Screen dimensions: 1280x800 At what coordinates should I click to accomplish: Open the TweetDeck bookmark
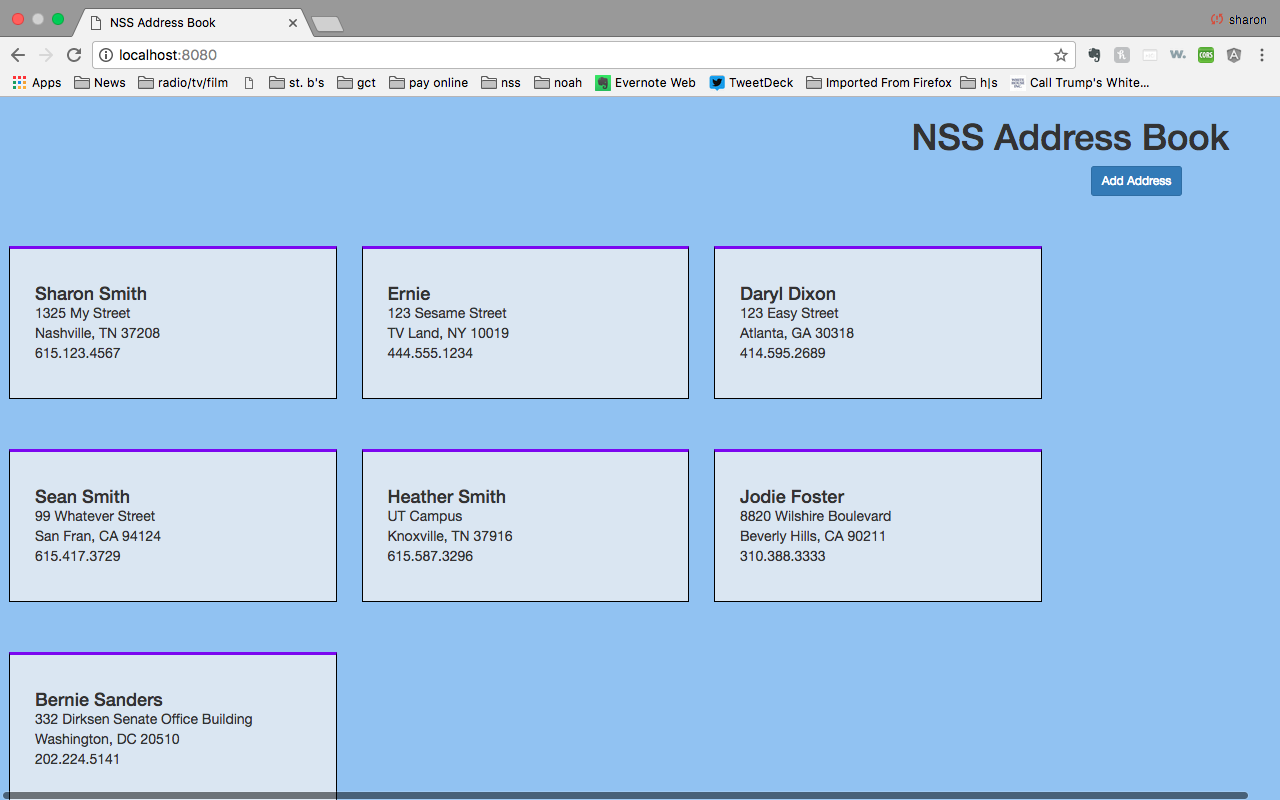(751, 83)
